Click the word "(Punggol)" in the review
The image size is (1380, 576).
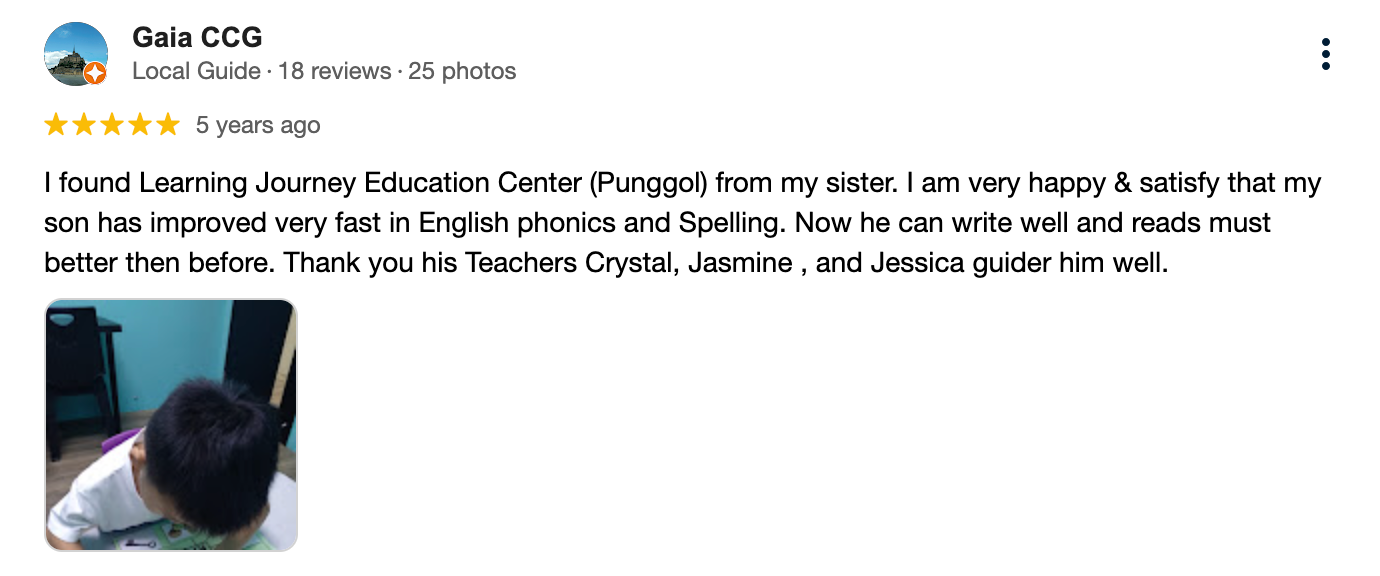[x=648, y=184]
